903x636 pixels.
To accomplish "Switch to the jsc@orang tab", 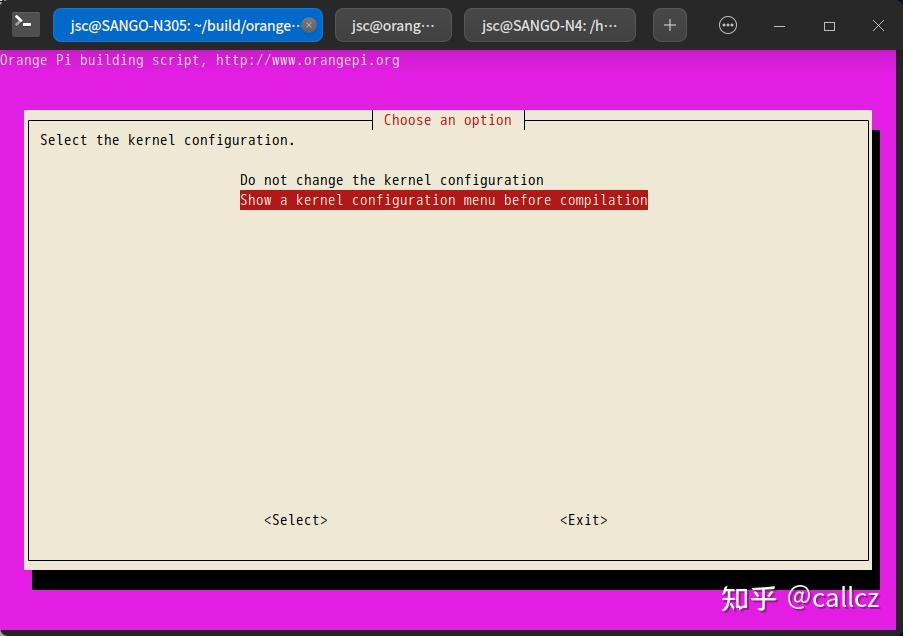I will click(393, 25).
